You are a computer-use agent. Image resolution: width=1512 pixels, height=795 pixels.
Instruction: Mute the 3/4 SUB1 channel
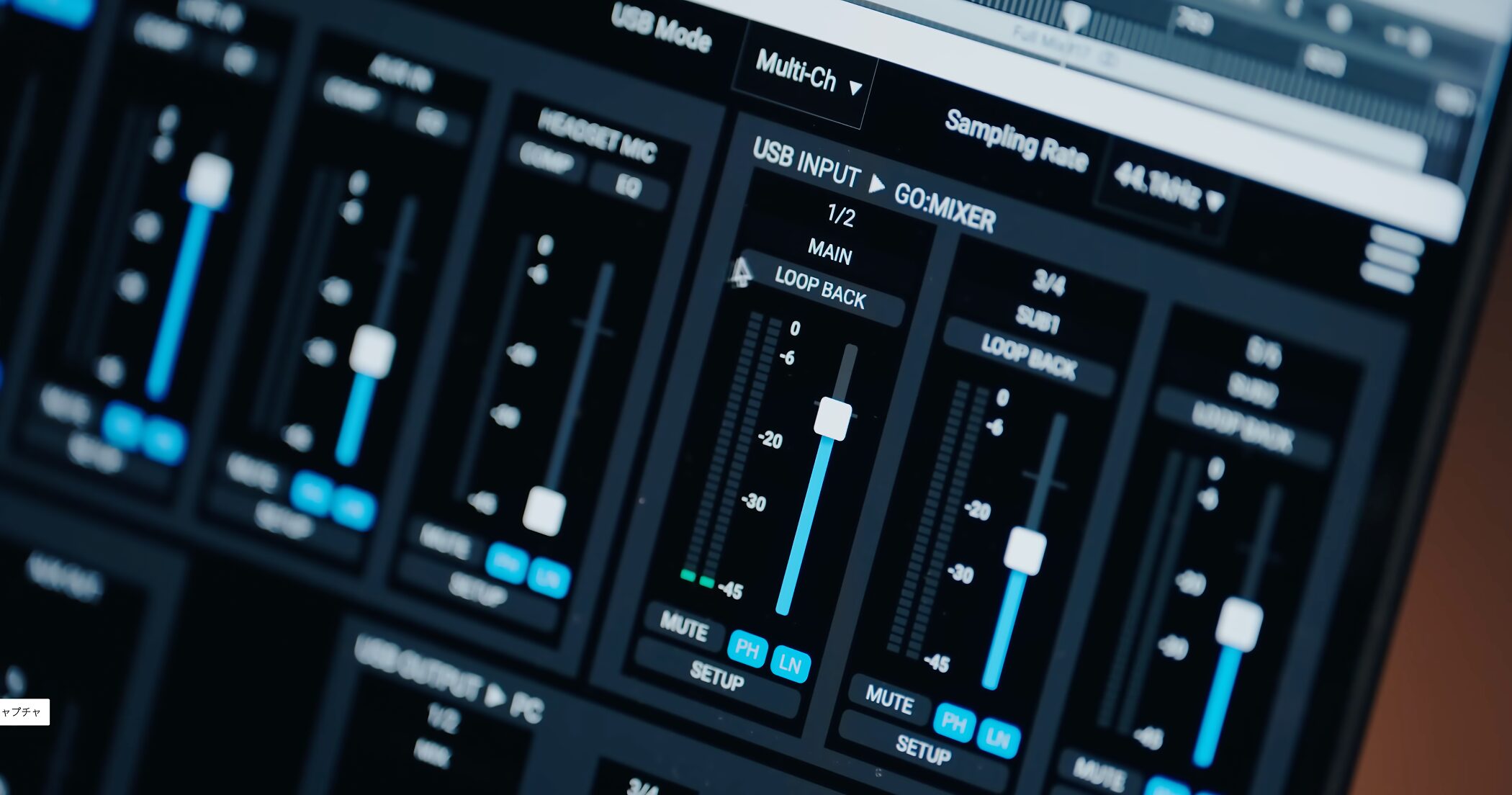point(889,699)
